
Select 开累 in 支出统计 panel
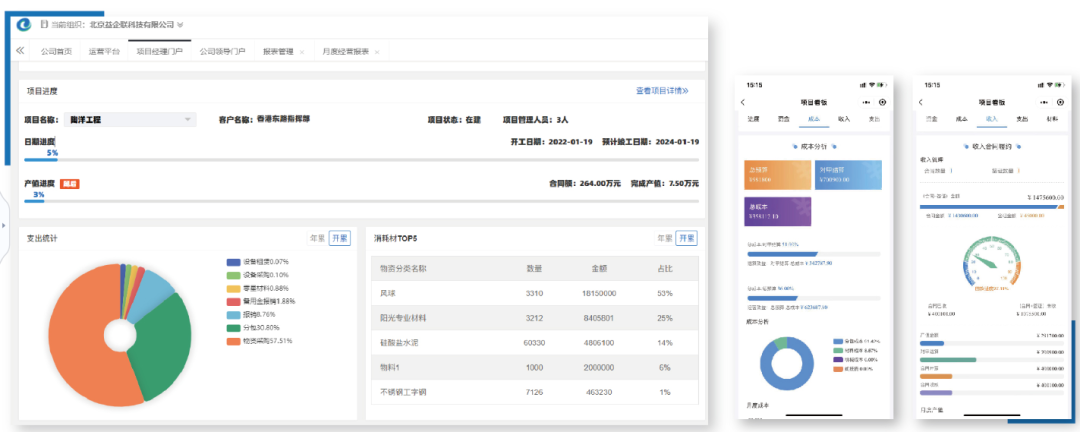(x=340, y=238)
